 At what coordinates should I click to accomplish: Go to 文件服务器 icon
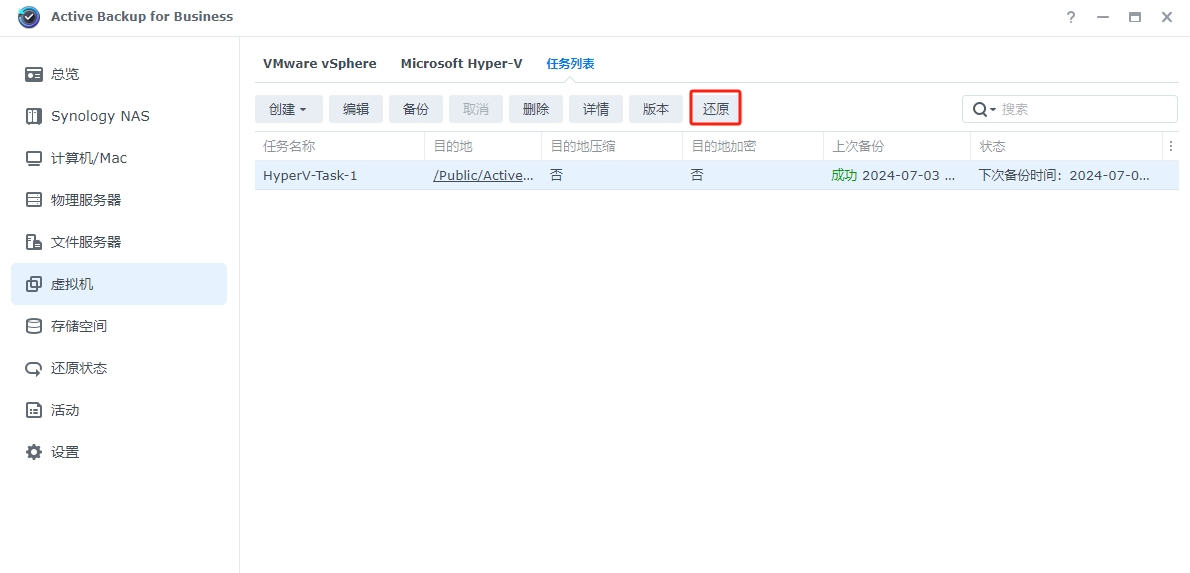pos(34,242)
